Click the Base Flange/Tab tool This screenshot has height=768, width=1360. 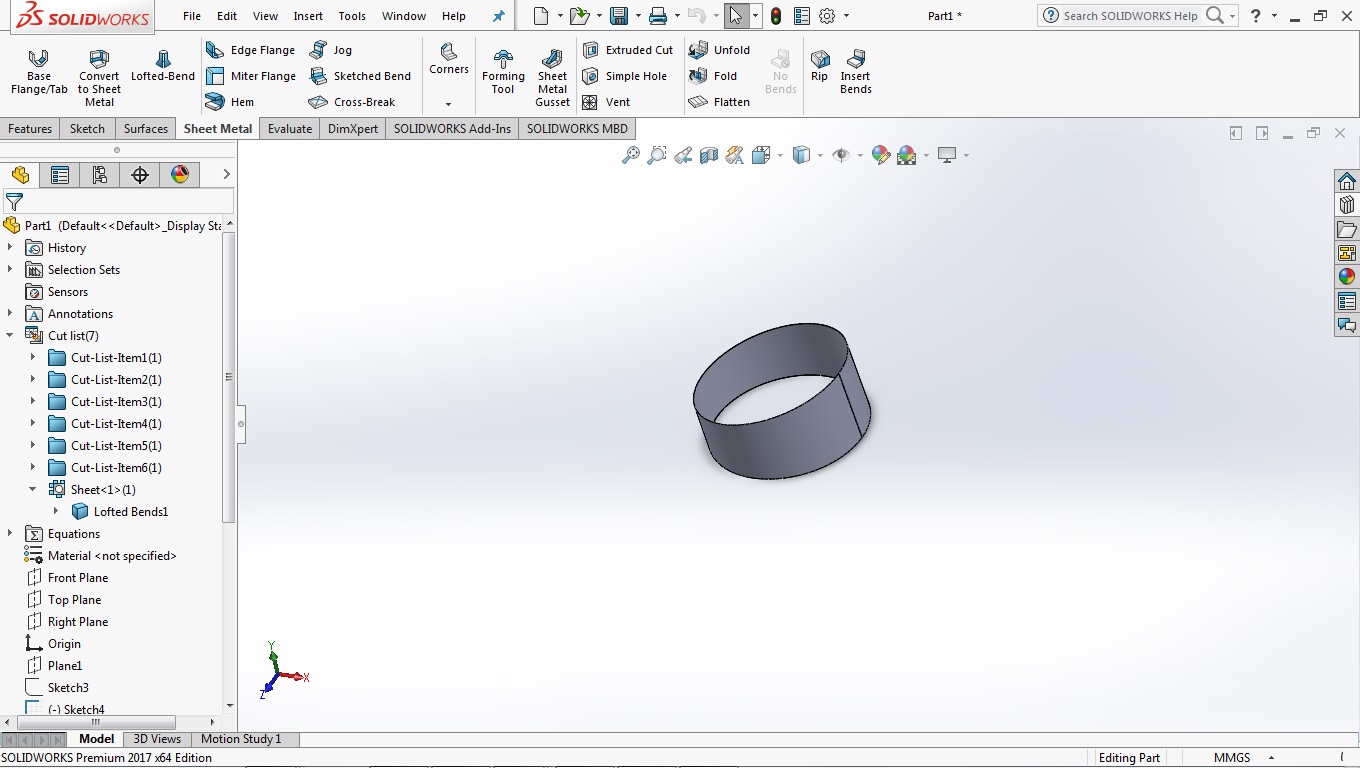[x=39, y=72]
